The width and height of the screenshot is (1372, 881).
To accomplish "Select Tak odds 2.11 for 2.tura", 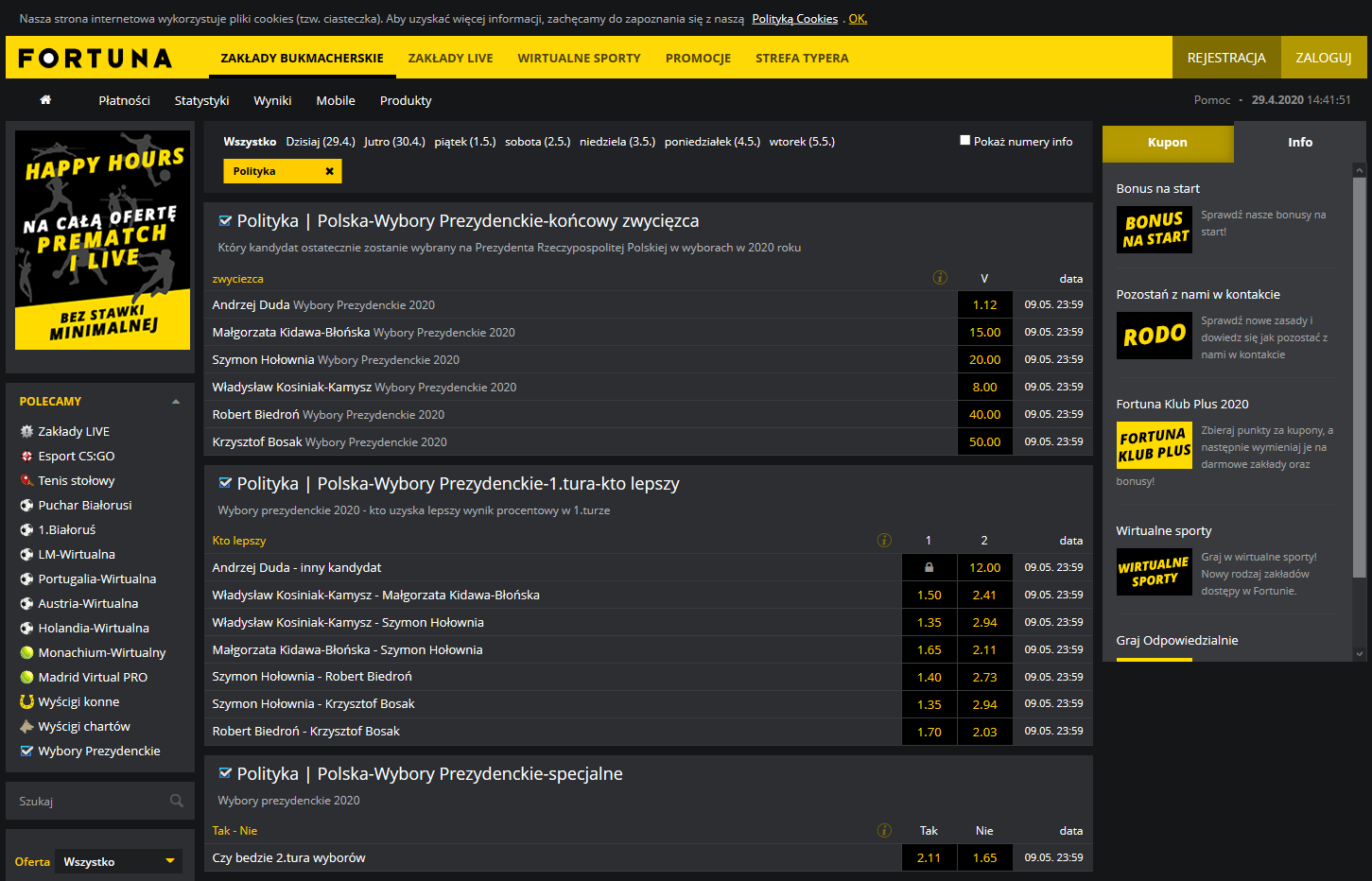I will point(929,858).
